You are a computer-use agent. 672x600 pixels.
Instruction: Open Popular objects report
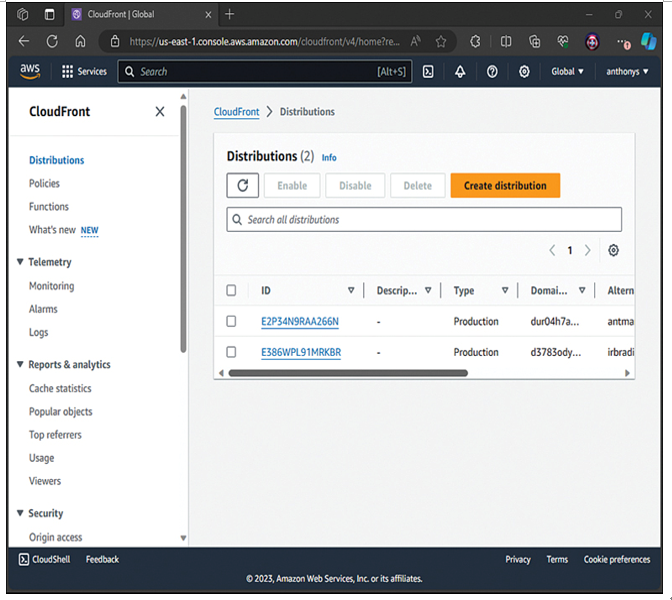(60, 411)
